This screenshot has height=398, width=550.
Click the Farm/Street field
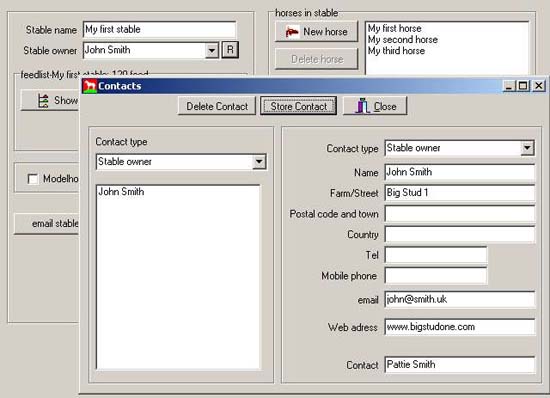click(x=460, y=193)
